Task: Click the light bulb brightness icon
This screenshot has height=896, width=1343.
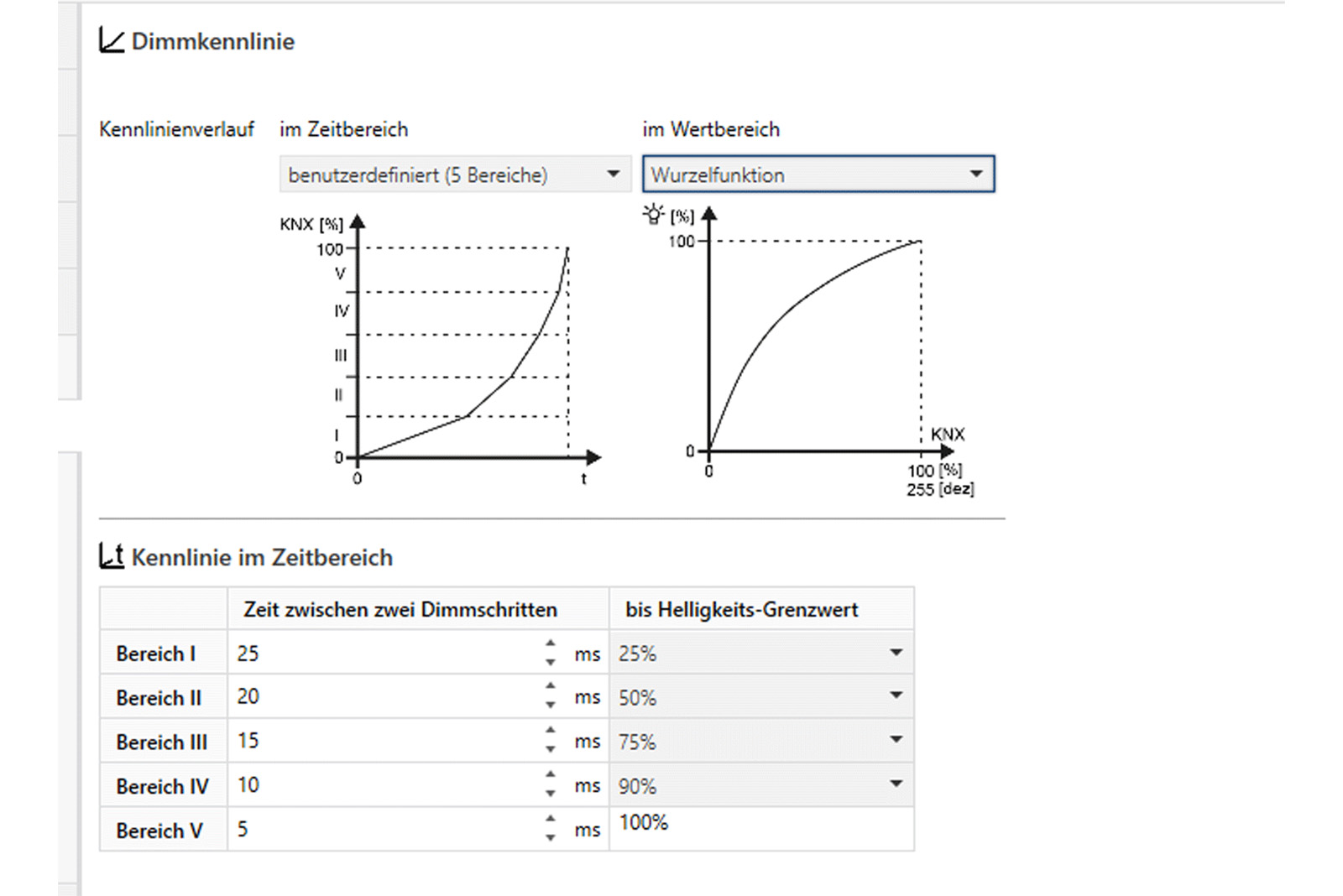Action: click(x=653, y=214)
